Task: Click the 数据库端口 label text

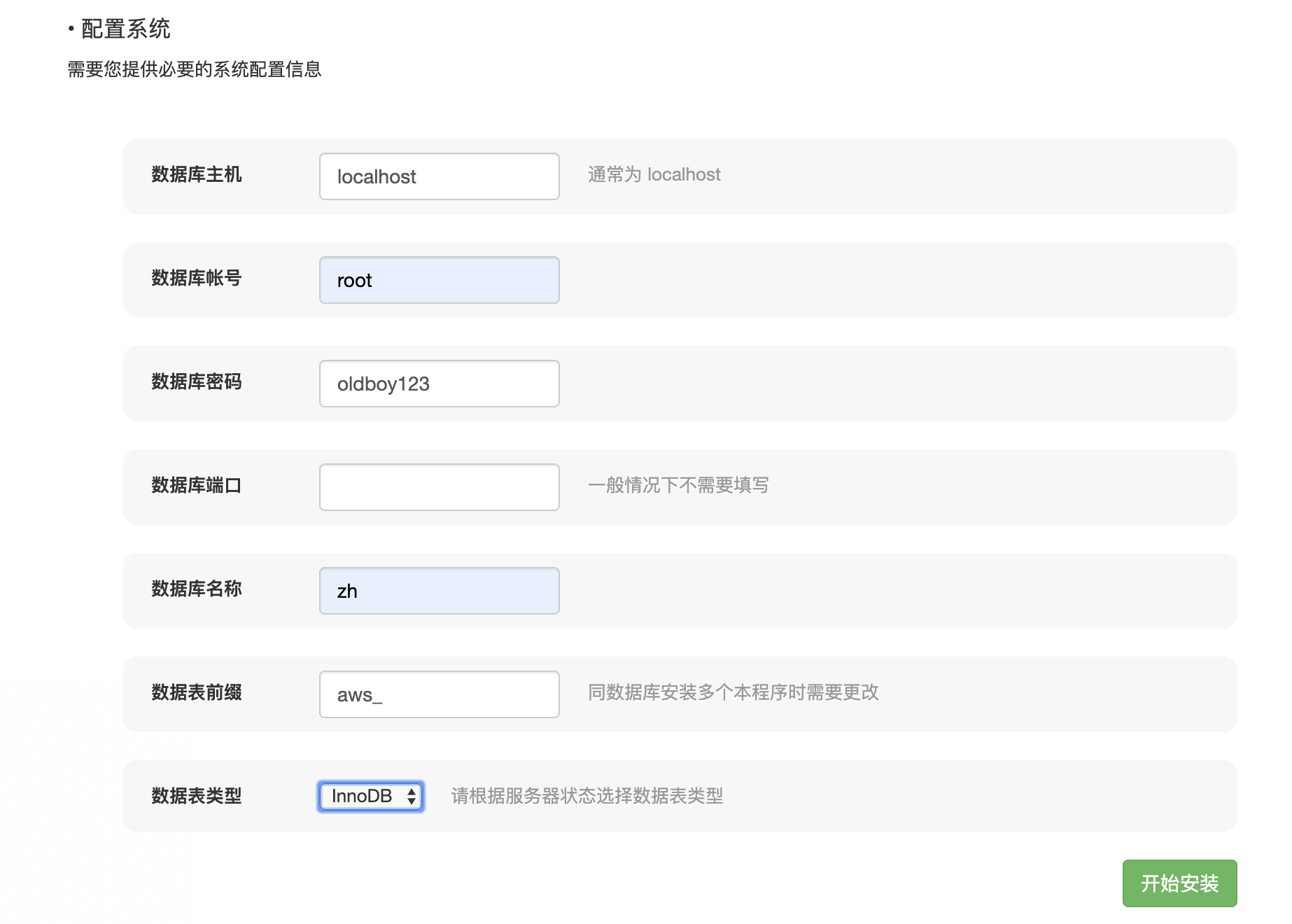Action: click(x=197, y=485)
